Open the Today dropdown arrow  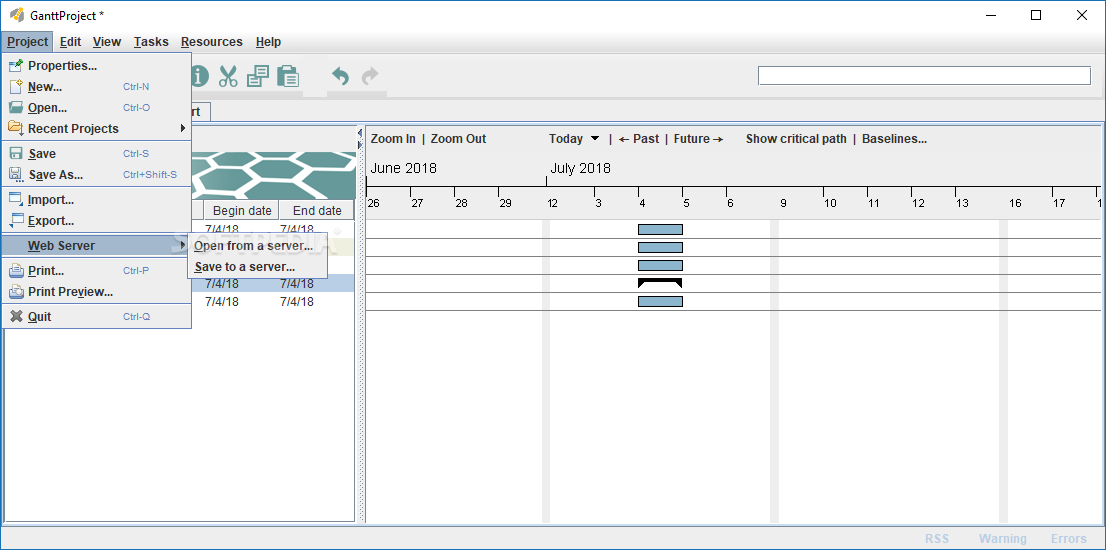(x=595, y=139)
